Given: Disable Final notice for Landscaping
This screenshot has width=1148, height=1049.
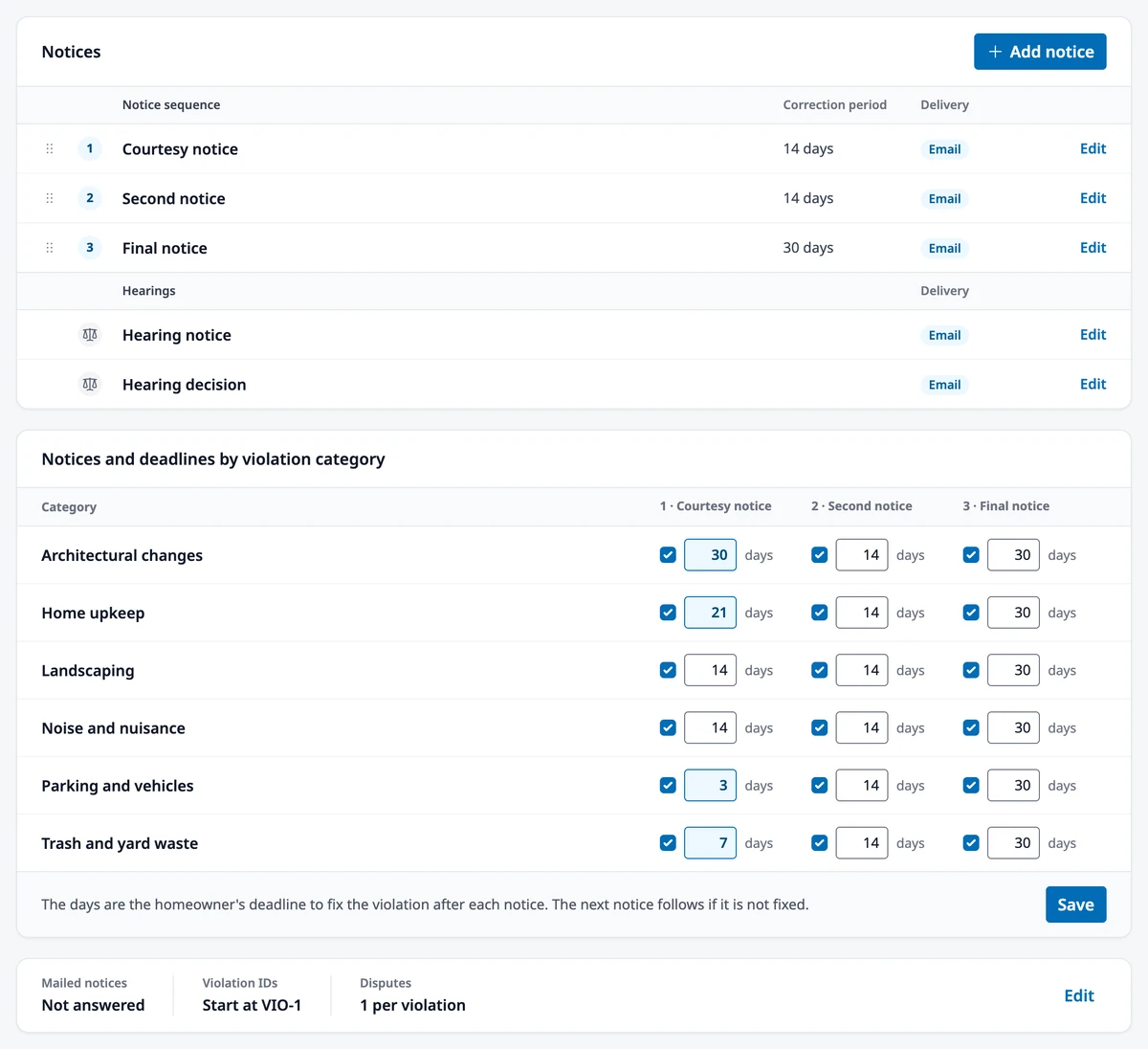Looking at the screenshot, I should [971, 670].
